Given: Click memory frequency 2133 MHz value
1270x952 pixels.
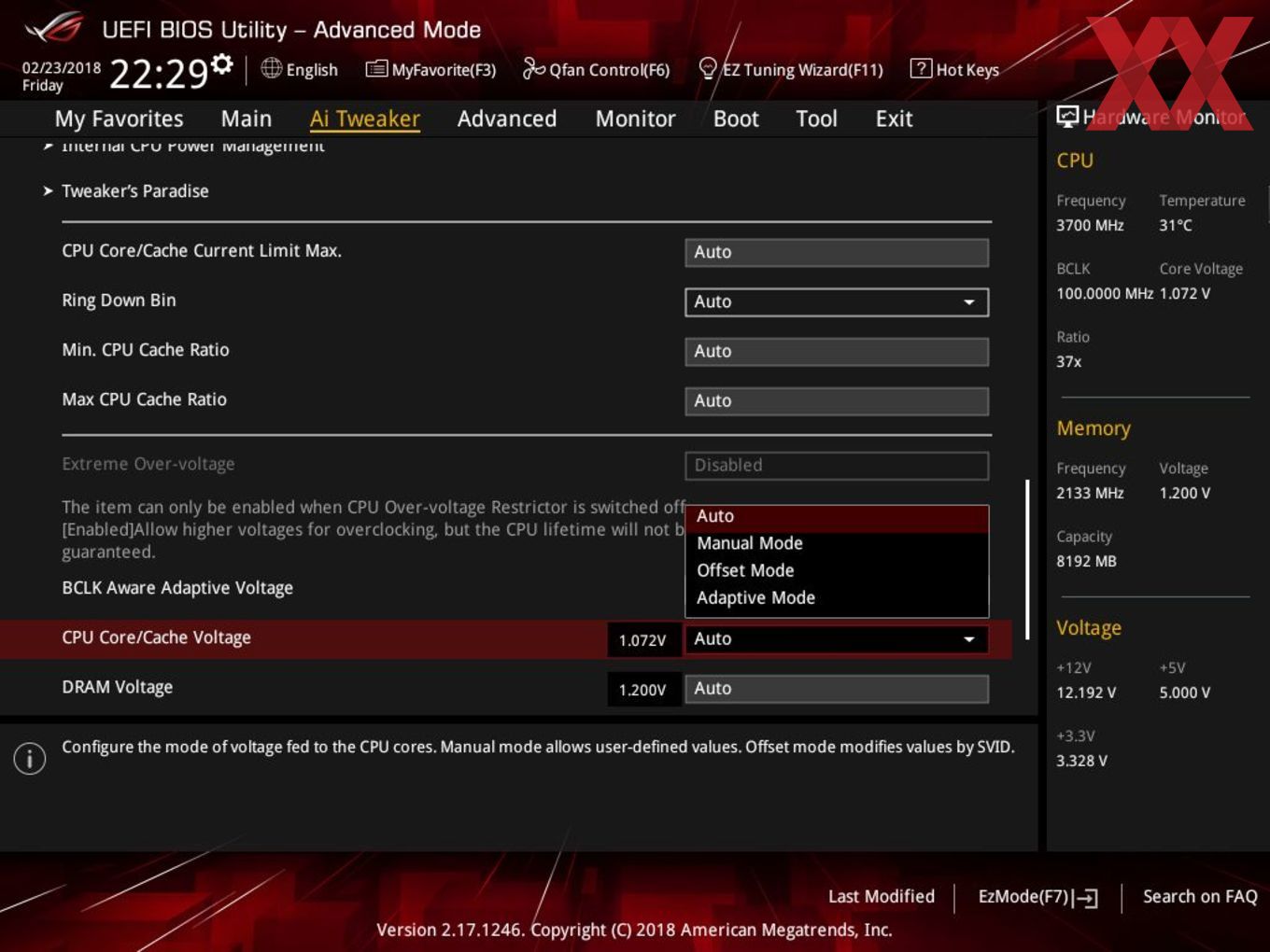Looking at the screenshot, I should [x=1090, y=493].
